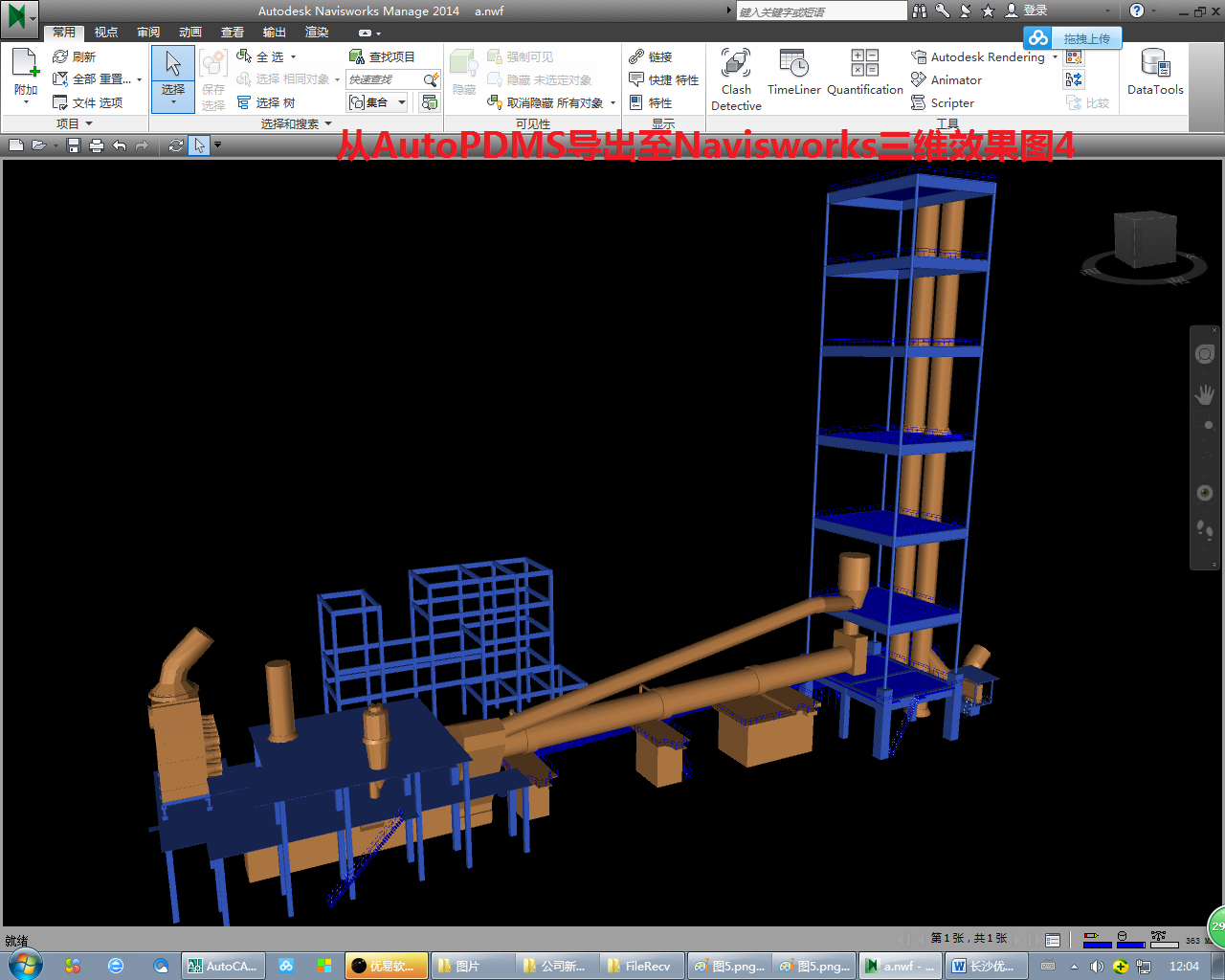Open DataTools

click(1155, 72)
